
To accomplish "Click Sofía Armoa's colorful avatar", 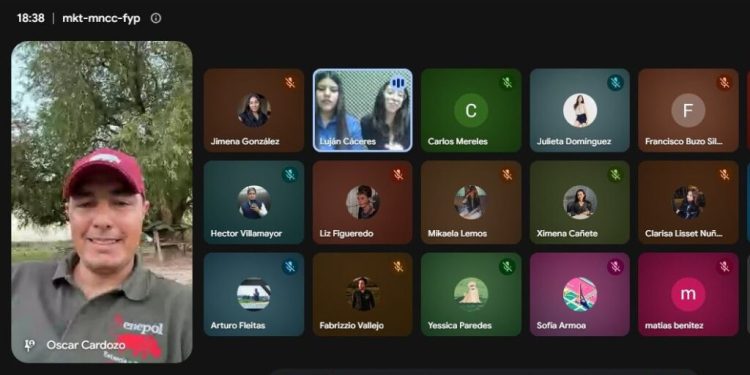I will pyautogui.click(x=580, y=294).
